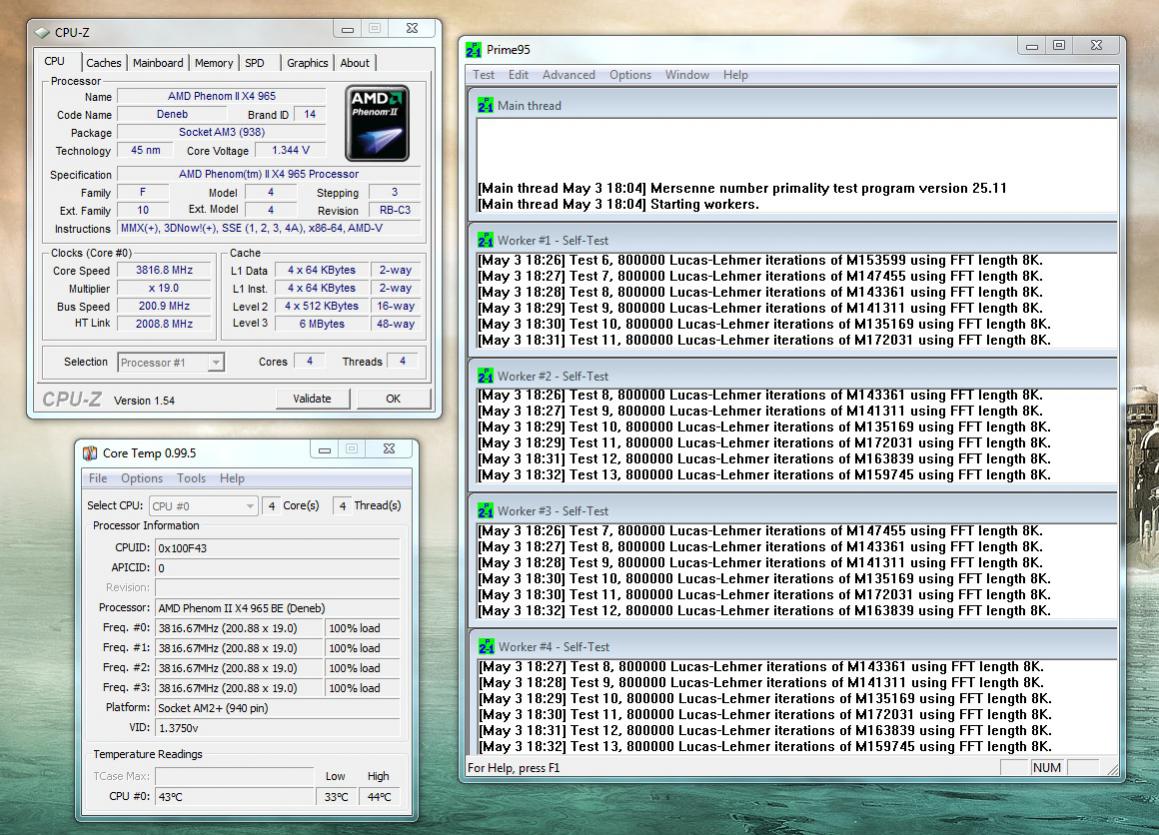Click the VID 1.3750v field

[x=277, y=728]
